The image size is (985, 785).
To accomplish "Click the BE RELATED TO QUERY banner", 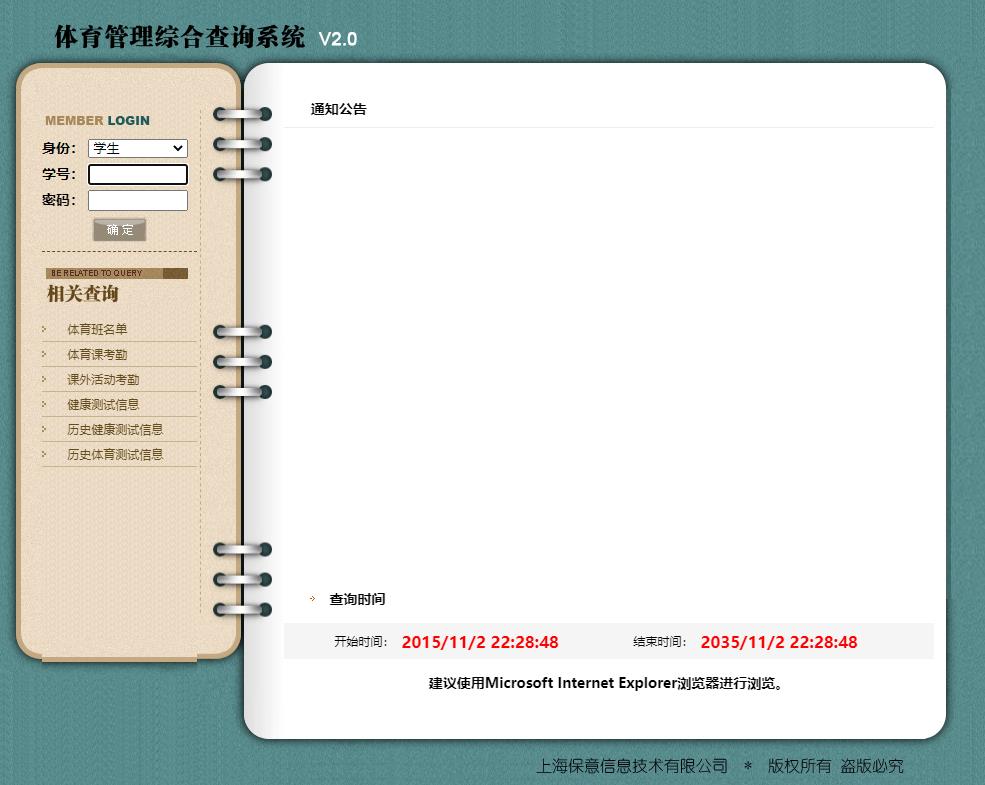I will tap(117, 273).
